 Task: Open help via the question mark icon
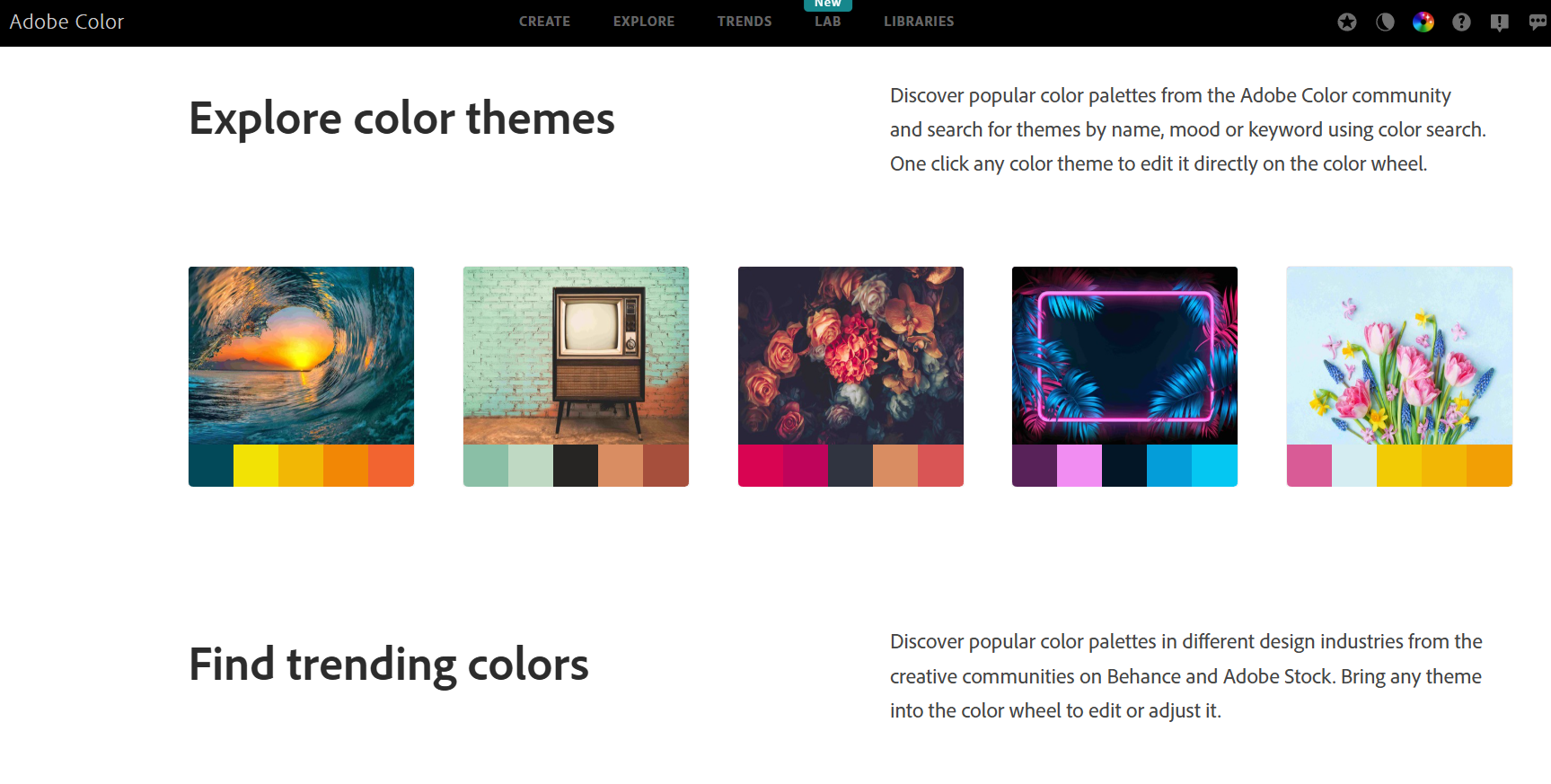pos(1461,22)
